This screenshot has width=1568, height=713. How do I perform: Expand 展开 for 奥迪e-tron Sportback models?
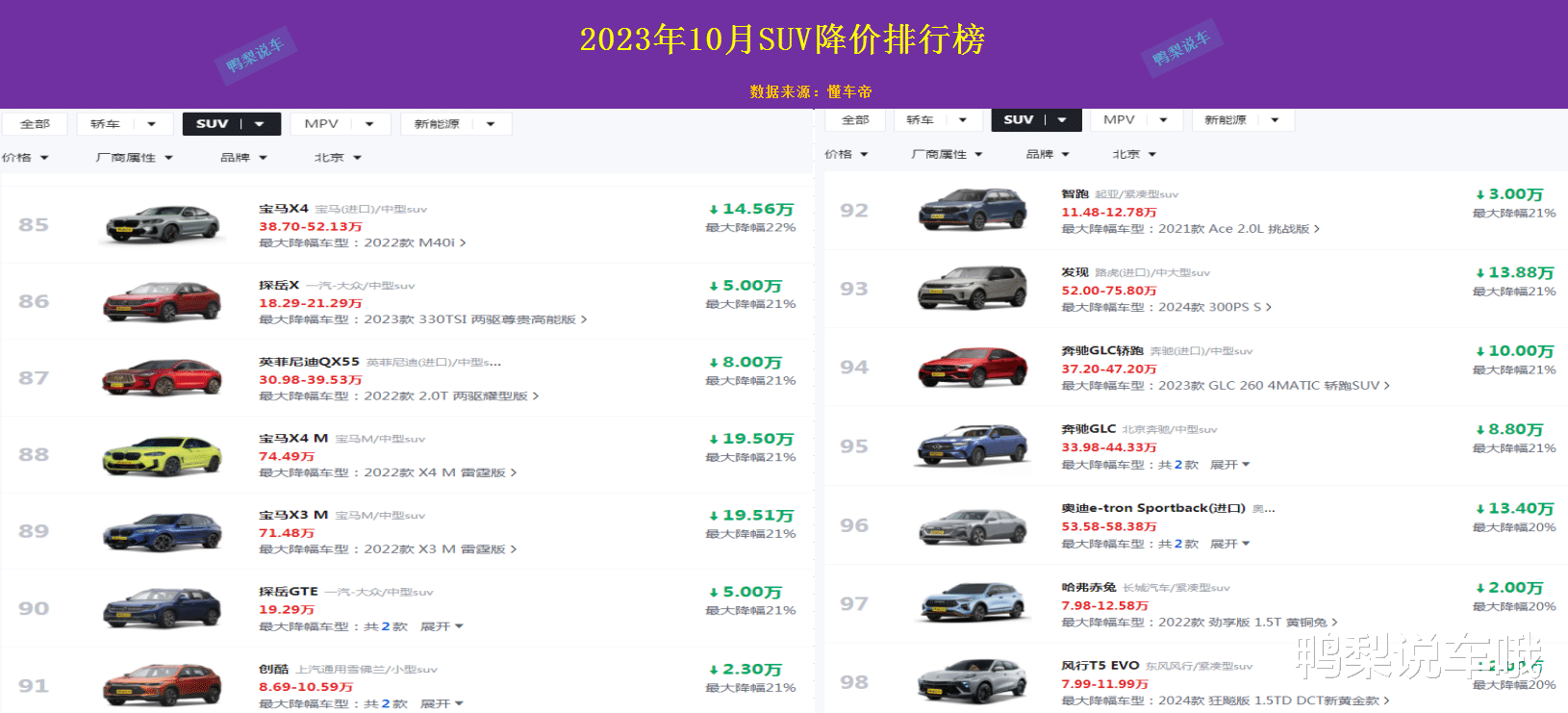(1229, 544)
